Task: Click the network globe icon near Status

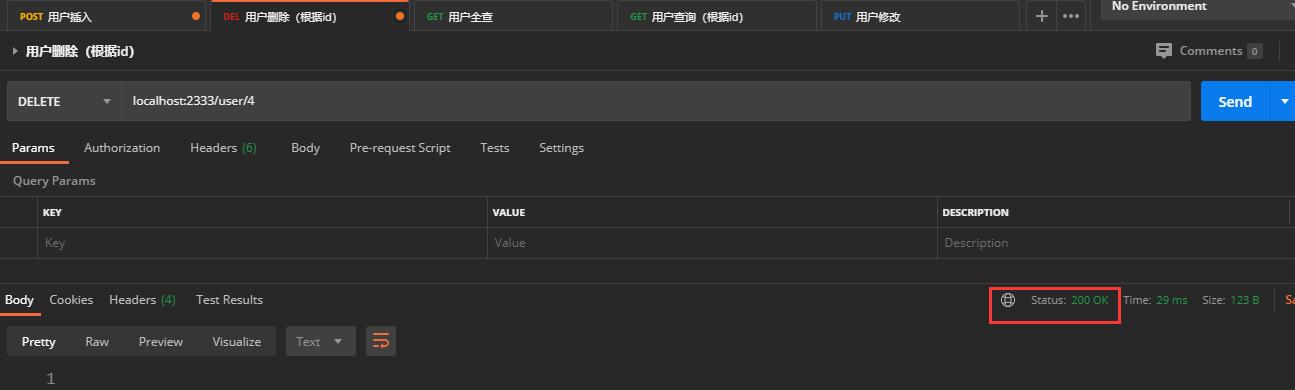Action: pos(1008,300)
